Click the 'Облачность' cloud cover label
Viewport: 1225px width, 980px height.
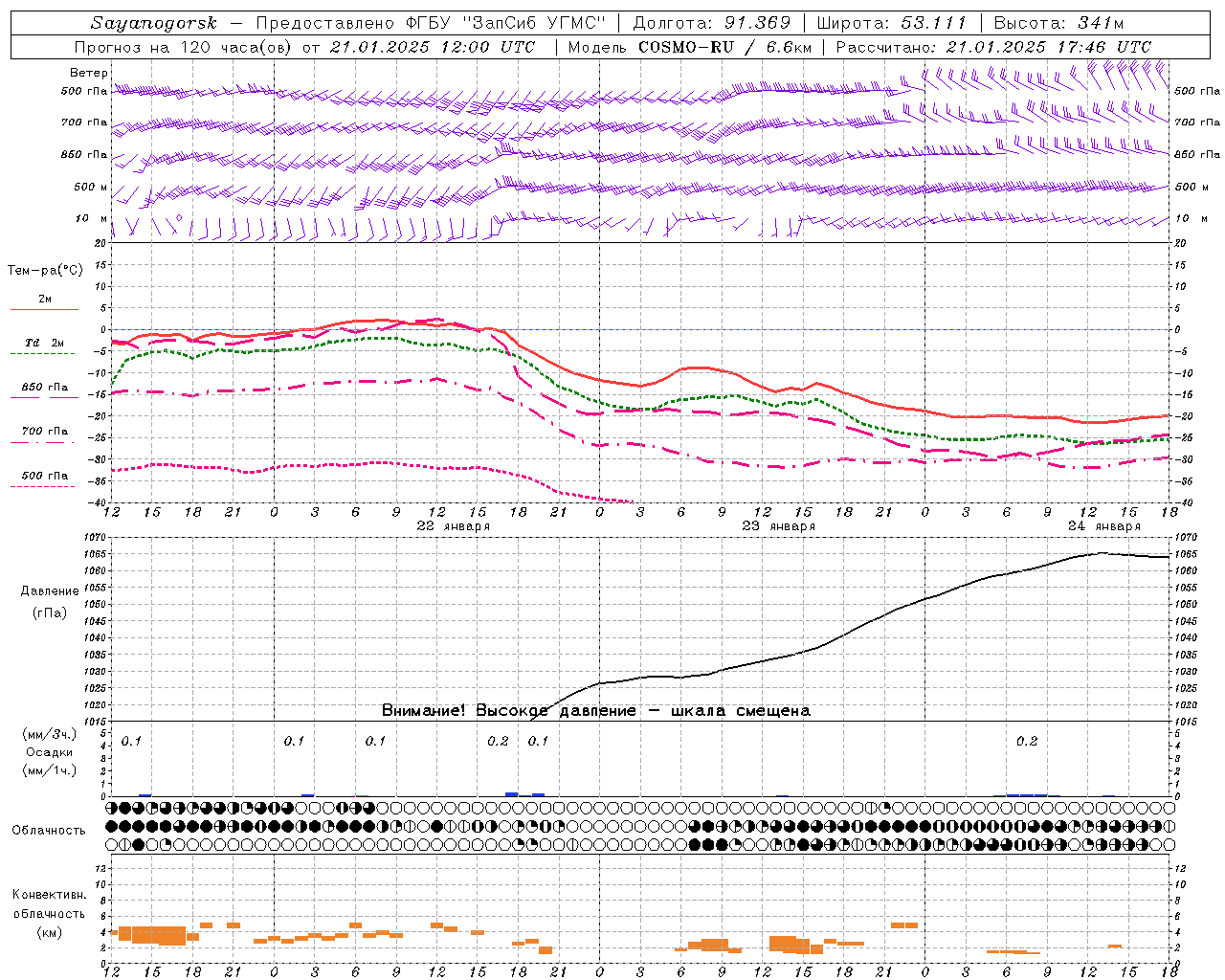[x=49, y=831]
